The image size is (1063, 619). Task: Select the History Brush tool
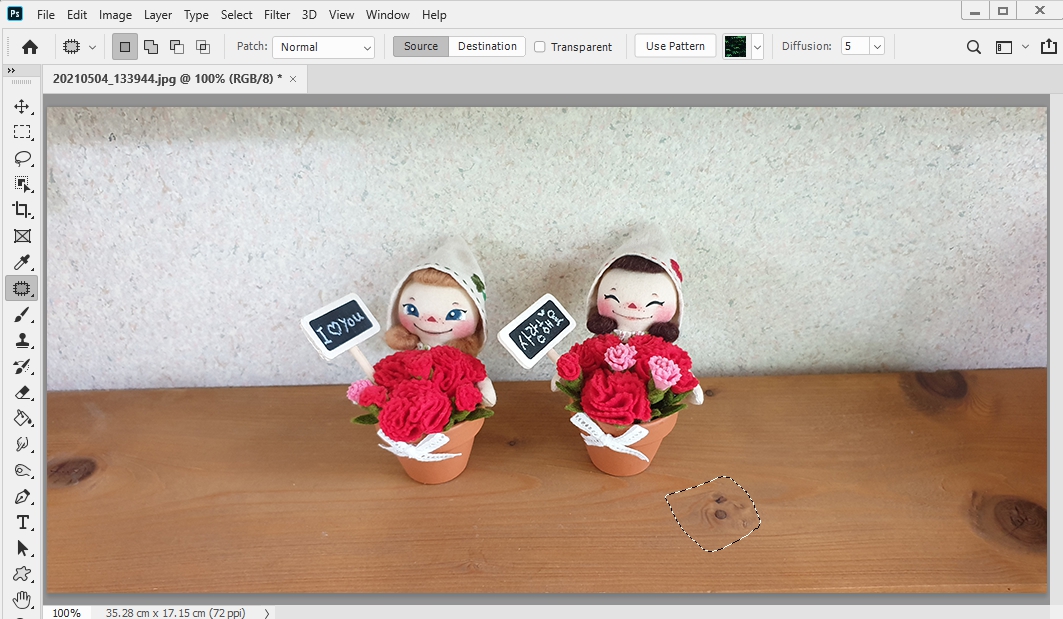pyautogui.click(x=22, y=366)
